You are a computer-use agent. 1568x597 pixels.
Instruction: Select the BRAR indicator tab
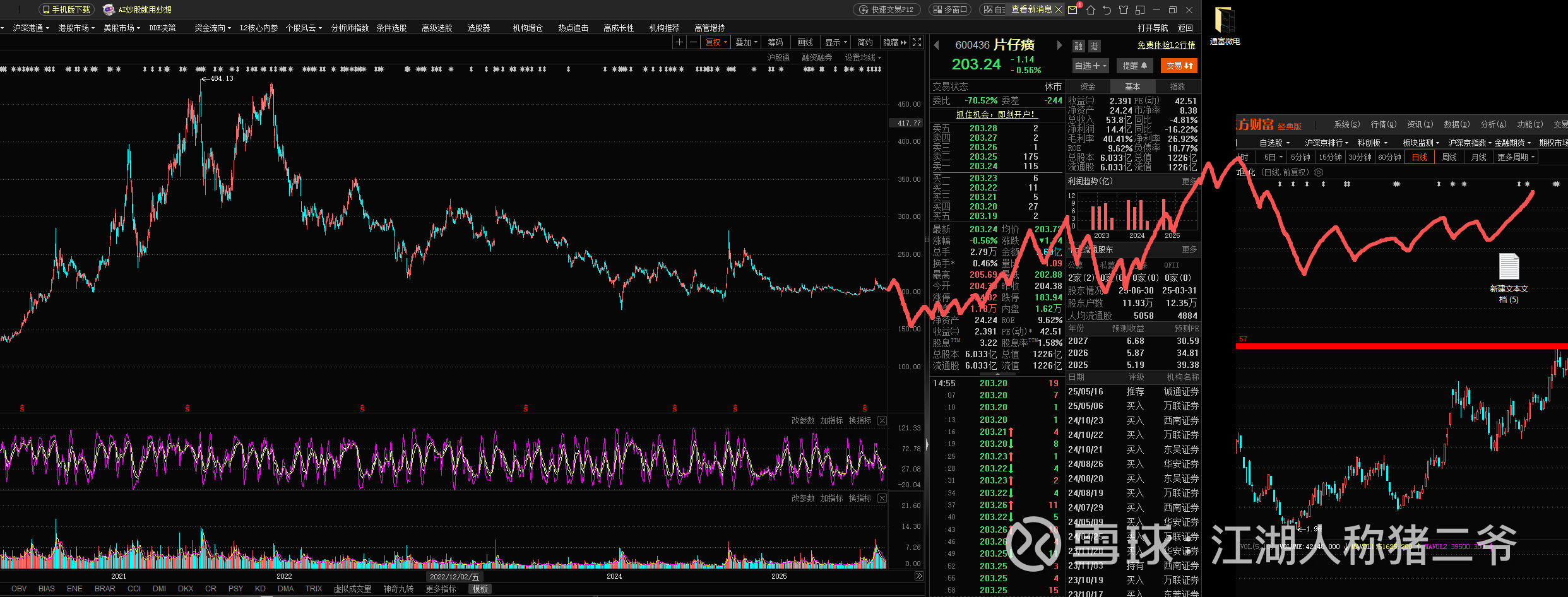coord(105,589)
